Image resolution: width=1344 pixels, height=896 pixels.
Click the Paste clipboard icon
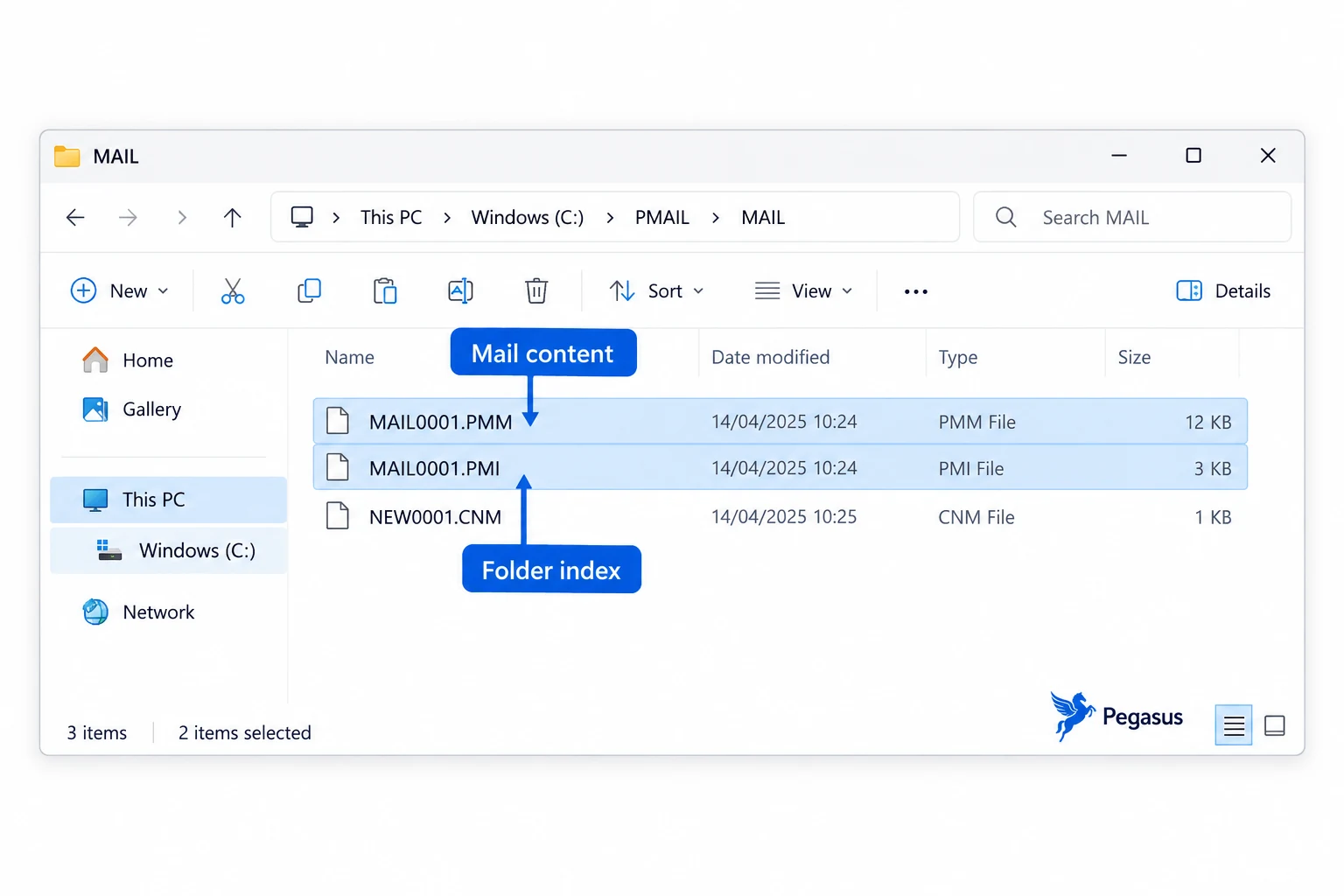pyautogui.click(x=385, y=290)
